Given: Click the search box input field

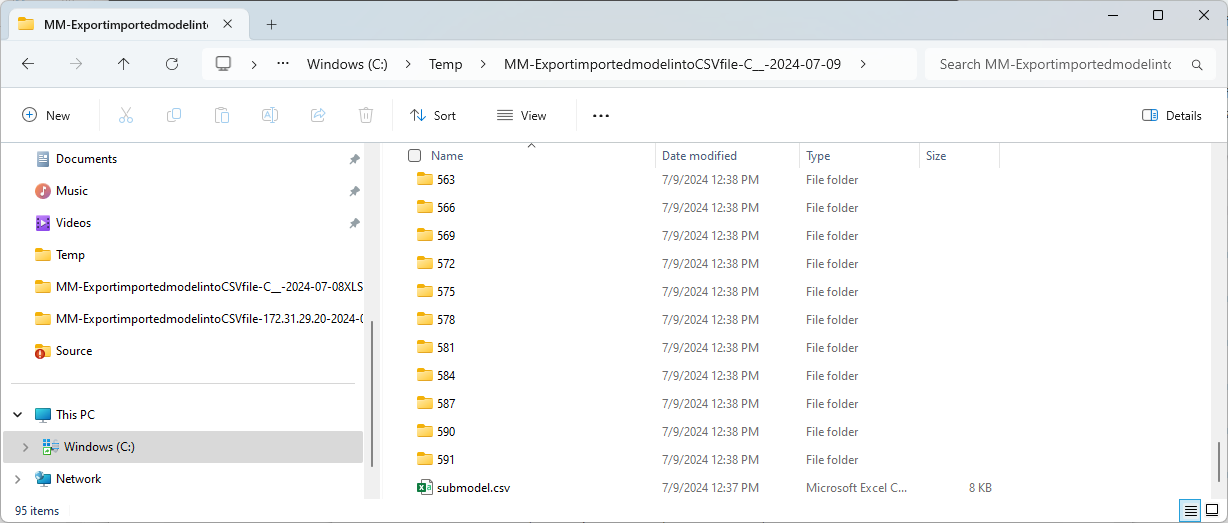Looking at the screenshot, I should pos(1055,64).
